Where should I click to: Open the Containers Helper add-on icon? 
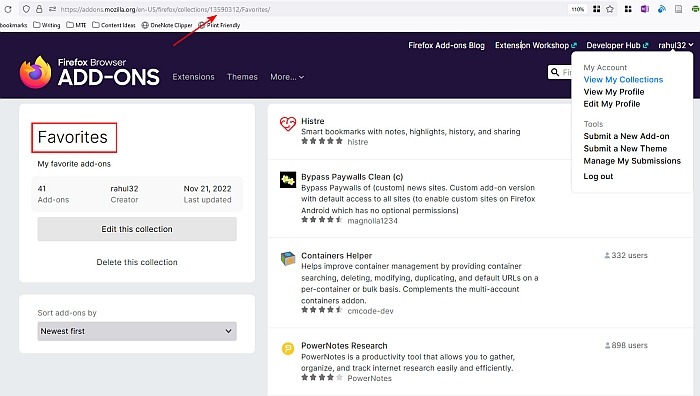[x=288, y=258]
